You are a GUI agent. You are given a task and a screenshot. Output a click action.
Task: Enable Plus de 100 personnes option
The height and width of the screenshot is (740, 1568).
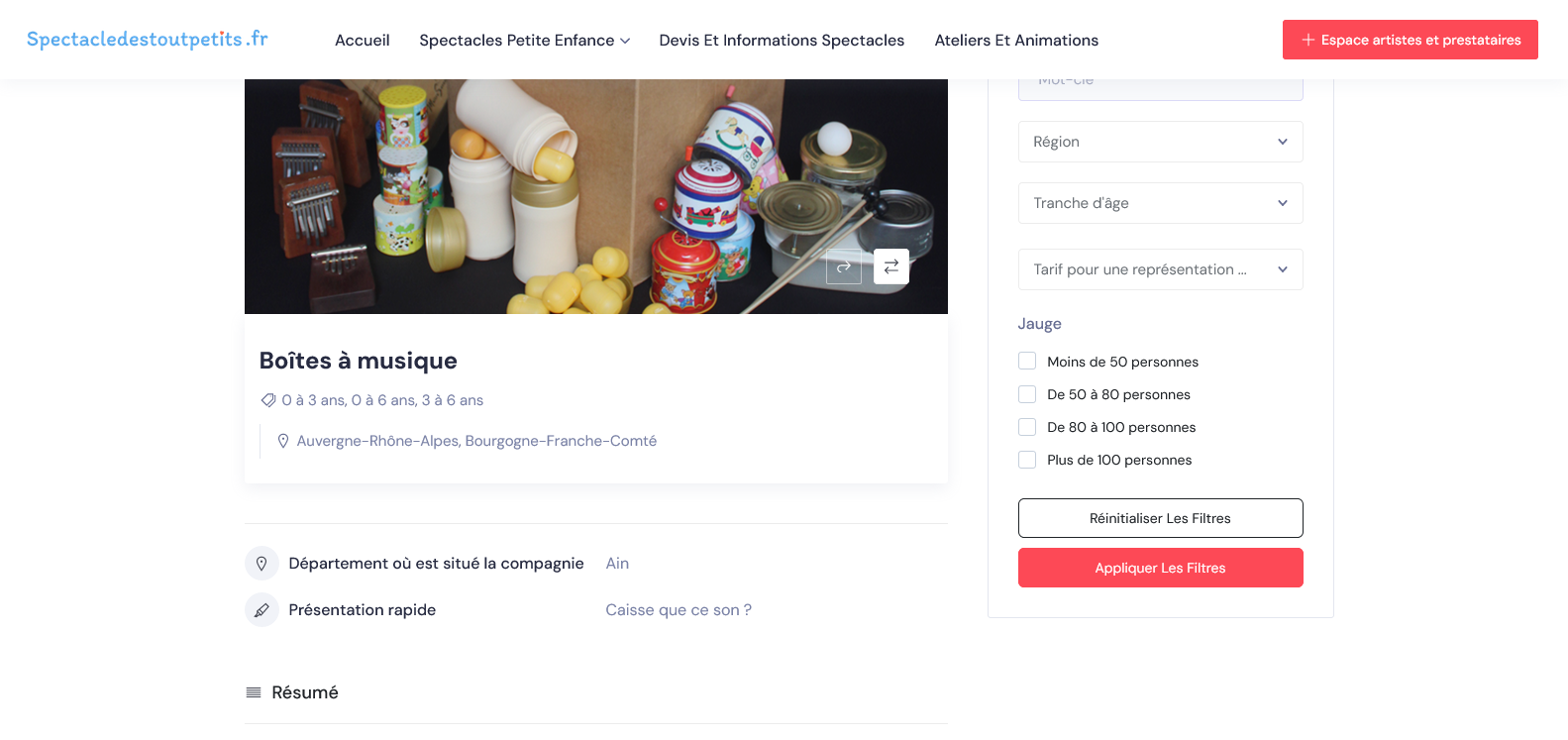(x=1027, y=460)
